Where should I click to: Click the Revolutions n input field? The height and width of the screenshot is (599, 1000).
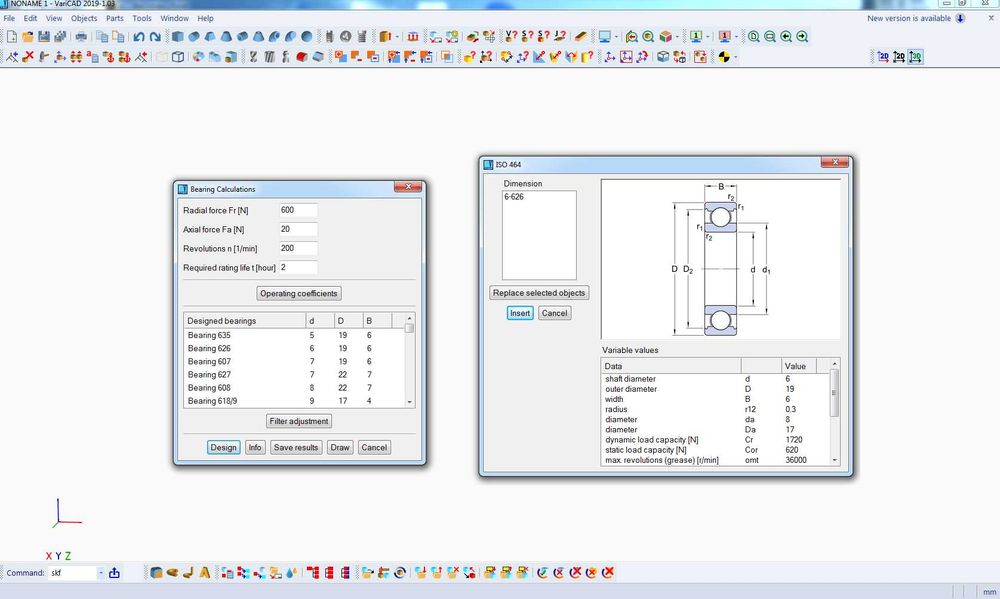pyautogui.click(x=298, y=248)
